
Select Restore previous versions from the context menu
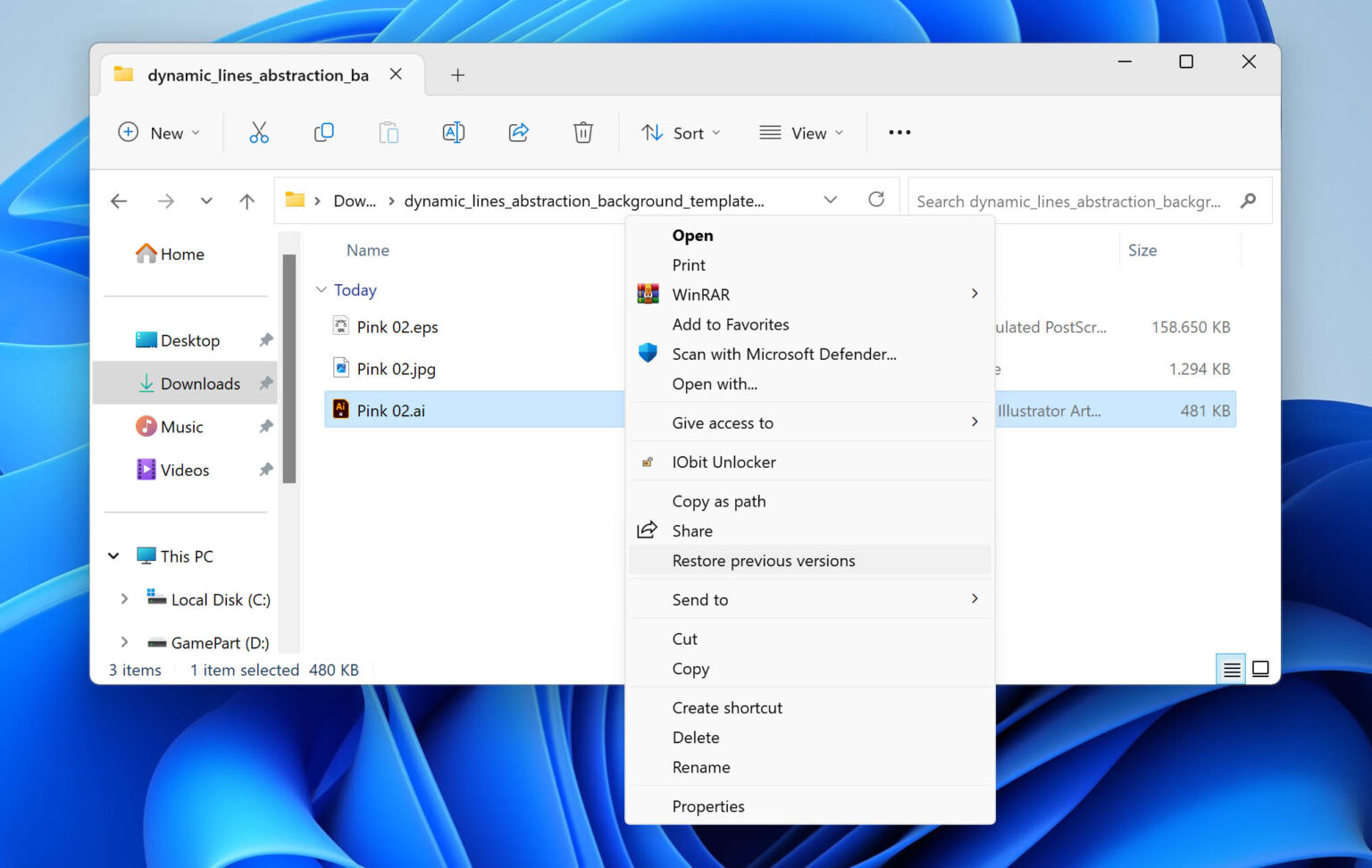click(x=764, y=560)
